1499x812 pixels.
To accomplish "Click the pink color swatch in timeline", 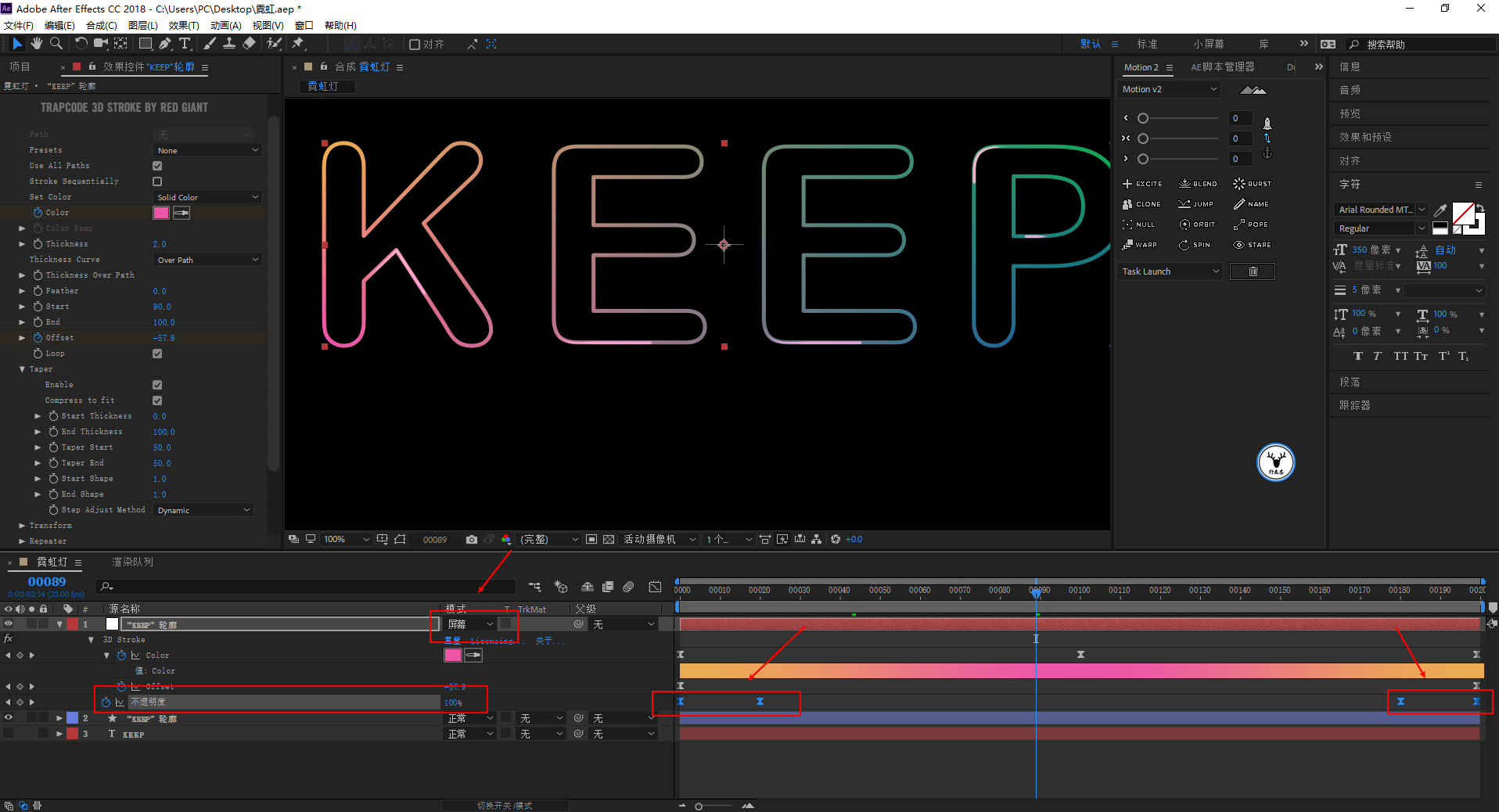I will [x=453, y=656].
